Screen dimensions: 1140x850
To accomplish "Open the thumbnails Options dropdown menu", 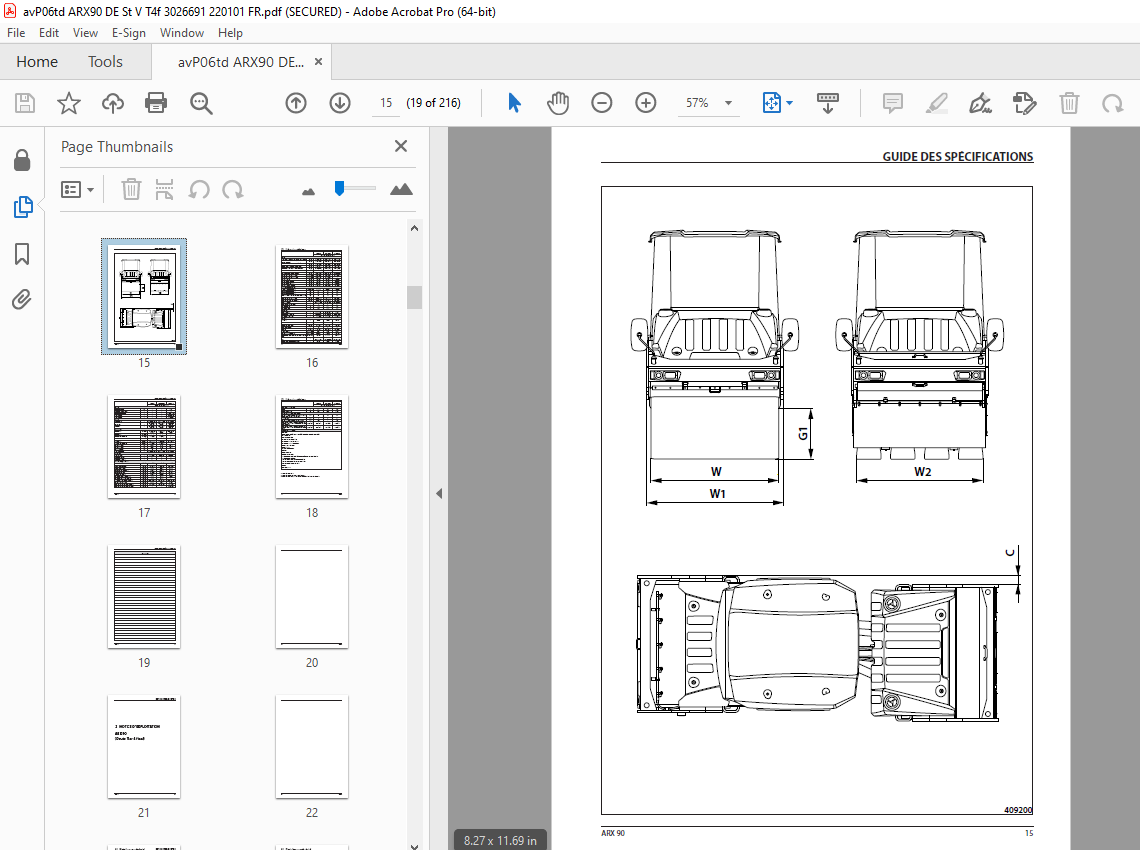I will (78, 190).
